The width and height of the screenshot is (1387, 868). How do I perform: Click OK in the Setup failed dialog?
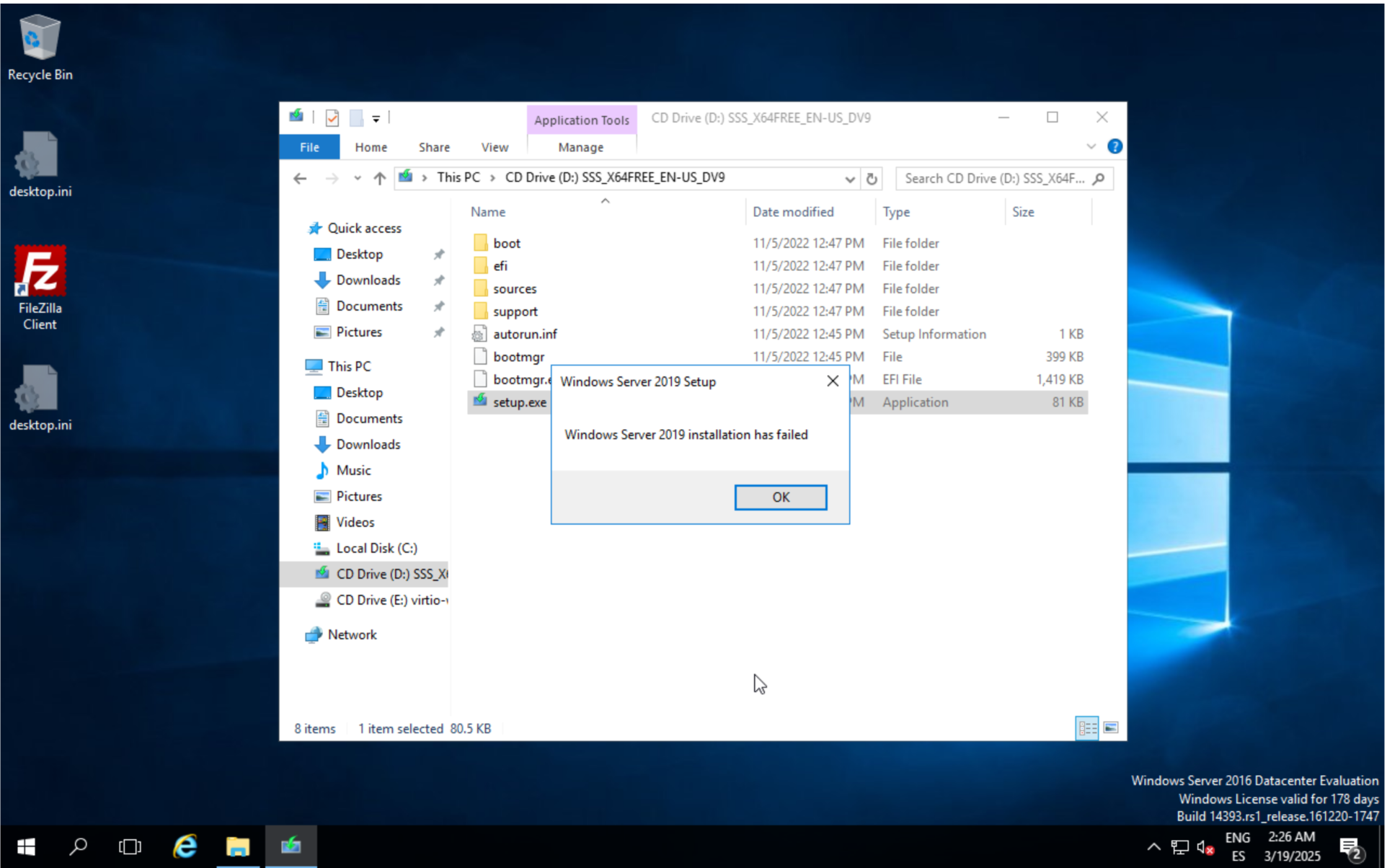tap(781, 497)
